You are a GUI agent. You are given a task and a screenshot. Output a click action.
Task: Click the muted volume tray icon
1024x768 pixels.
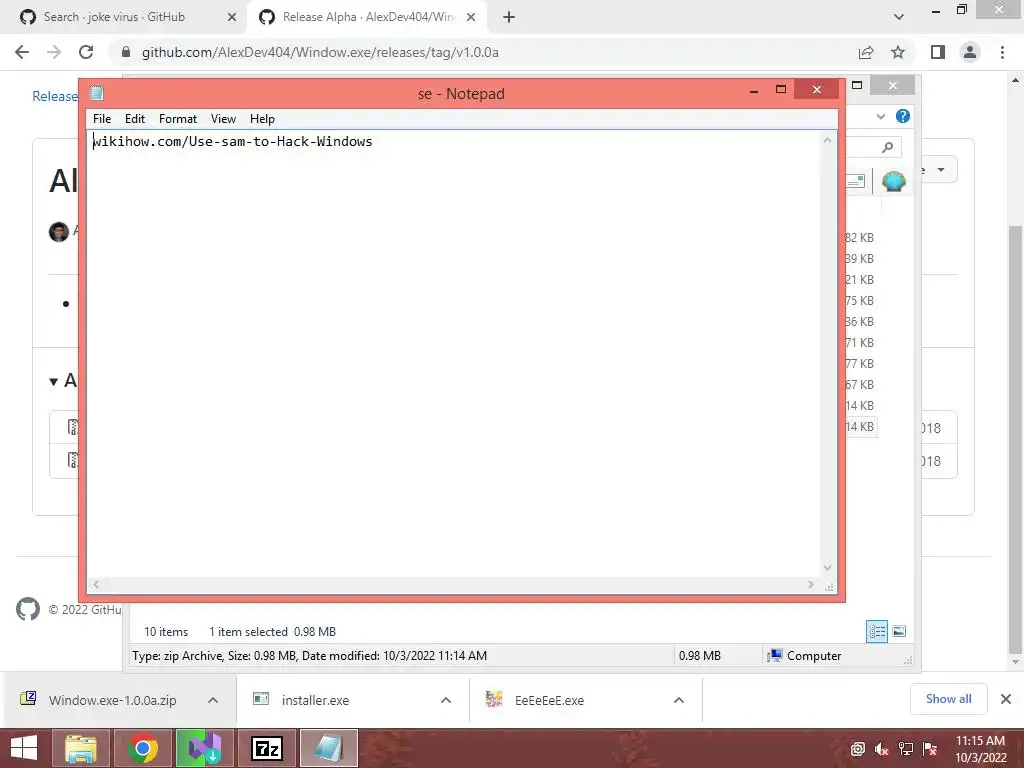click(x=882, y=749)
